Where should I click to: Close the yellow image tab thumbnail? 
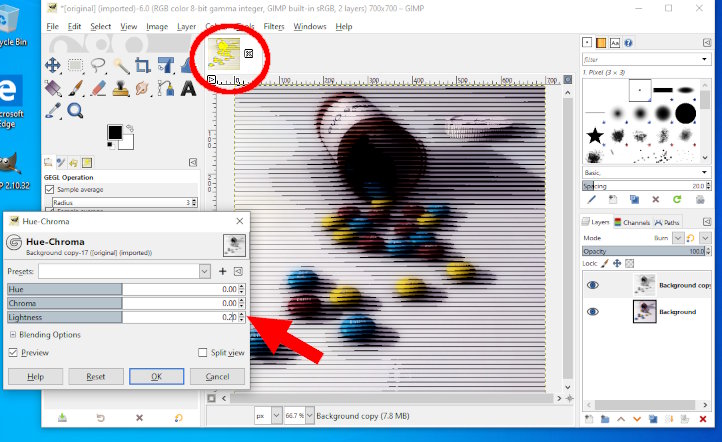(249, 54)
